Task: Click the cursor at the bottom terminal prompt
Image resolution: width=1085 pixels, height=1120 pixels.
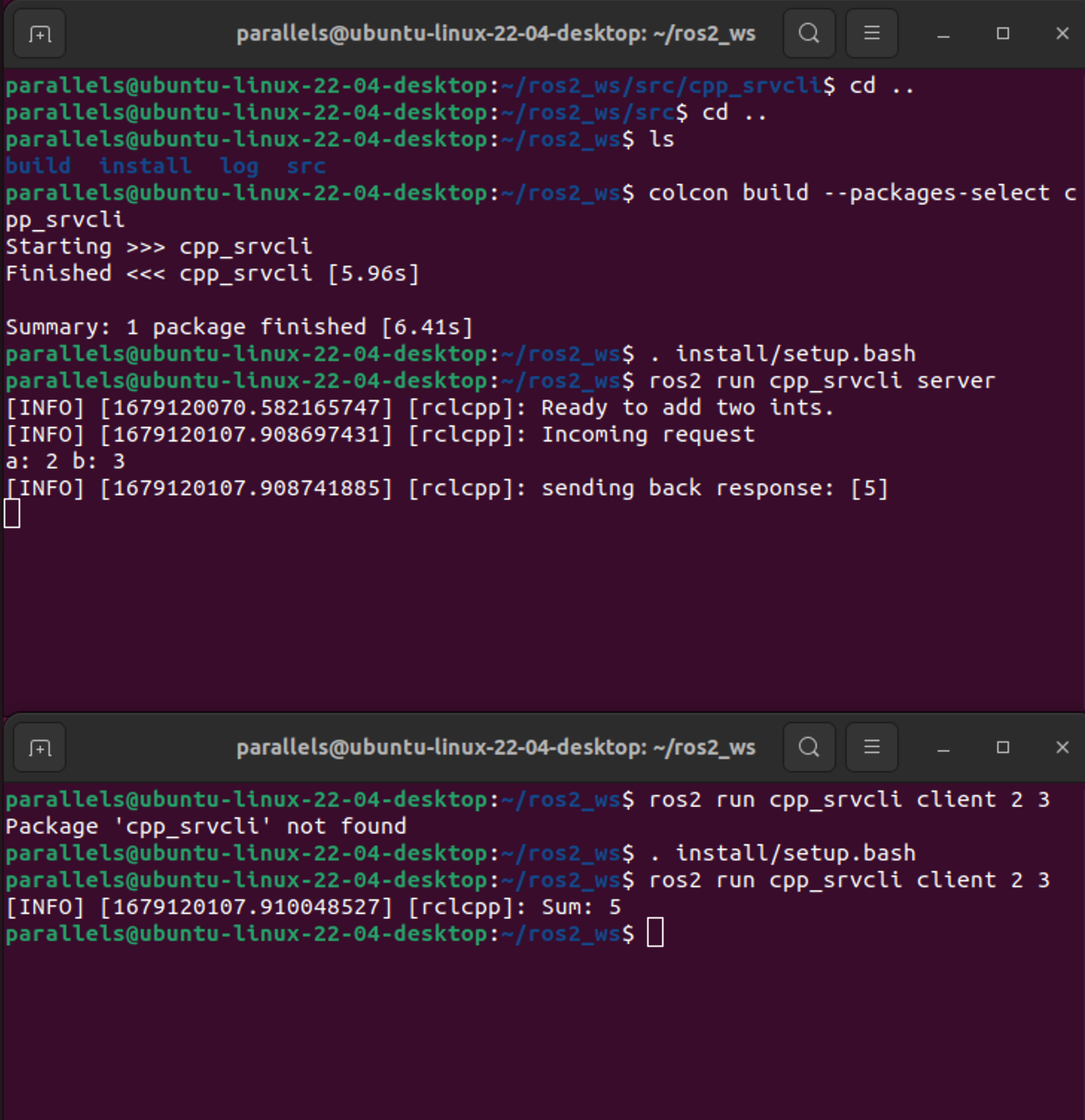Action: tap(654, 933)
